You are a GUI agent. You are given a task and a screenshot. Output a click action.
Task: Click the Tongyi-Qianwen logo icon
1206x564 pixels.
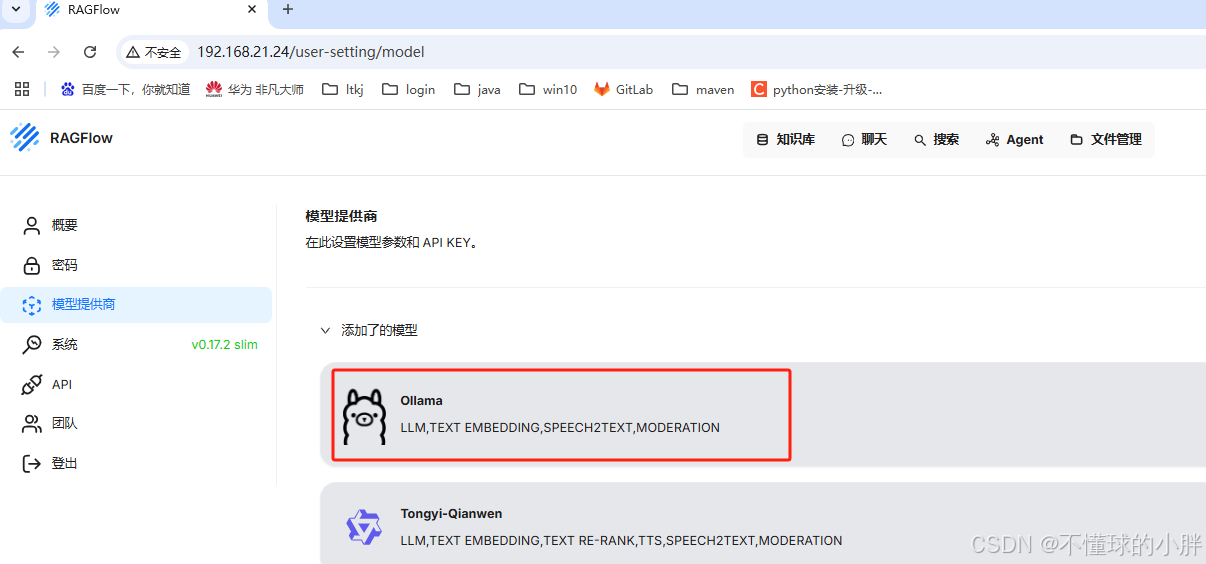coord(364,527)
